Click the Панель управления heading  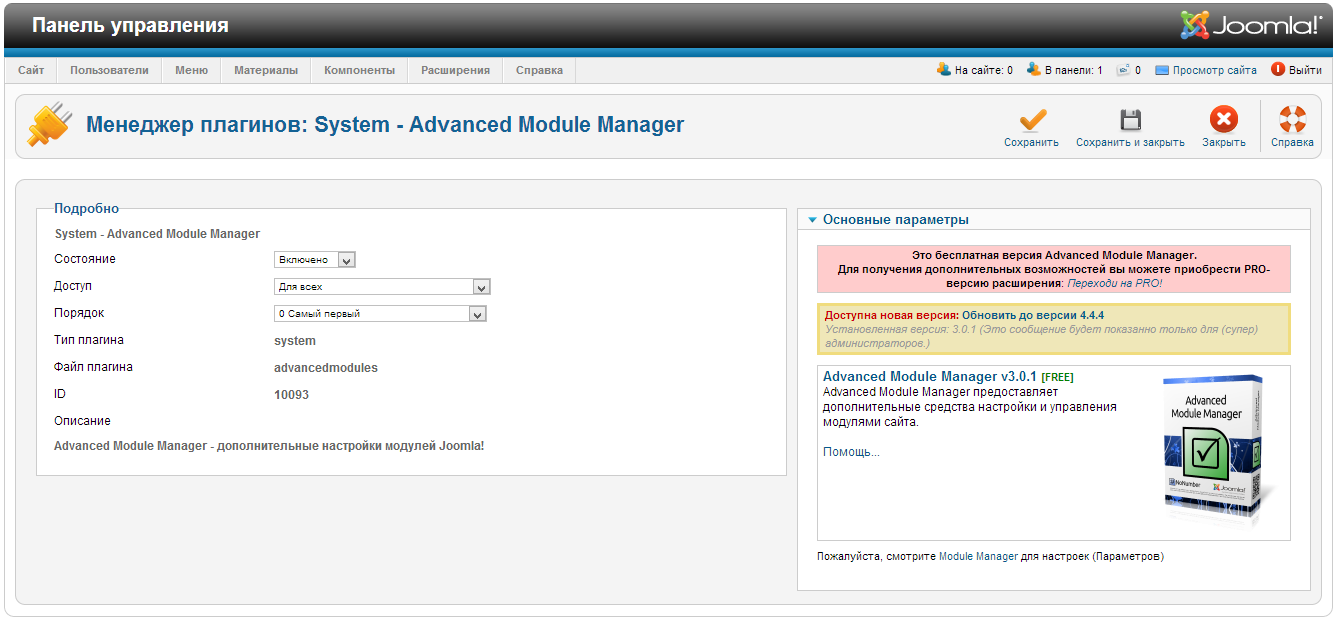(130, 25)
